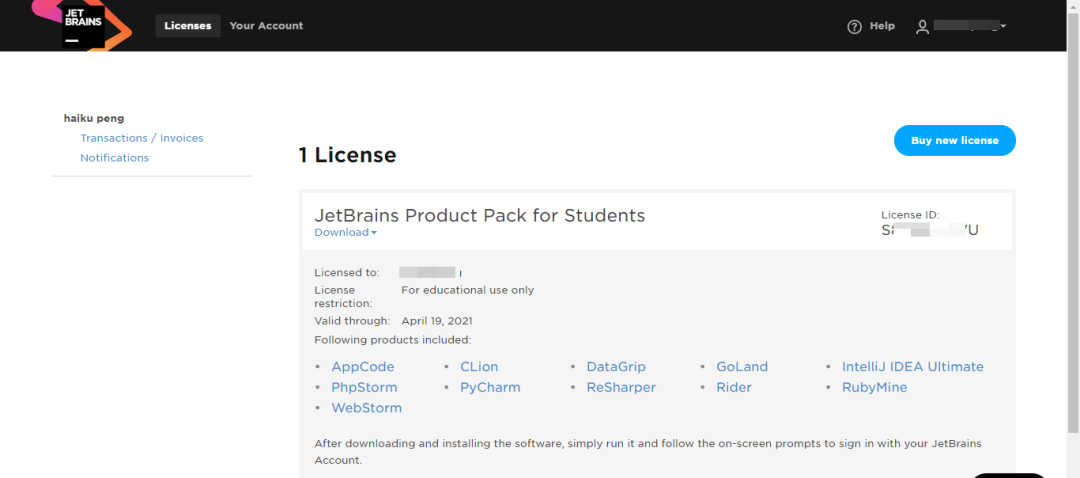The width and height of the screenshot is (1080, 478).
Task: Click the JetBrains logo
Action: pyautogui.click(x=84, y=26)
